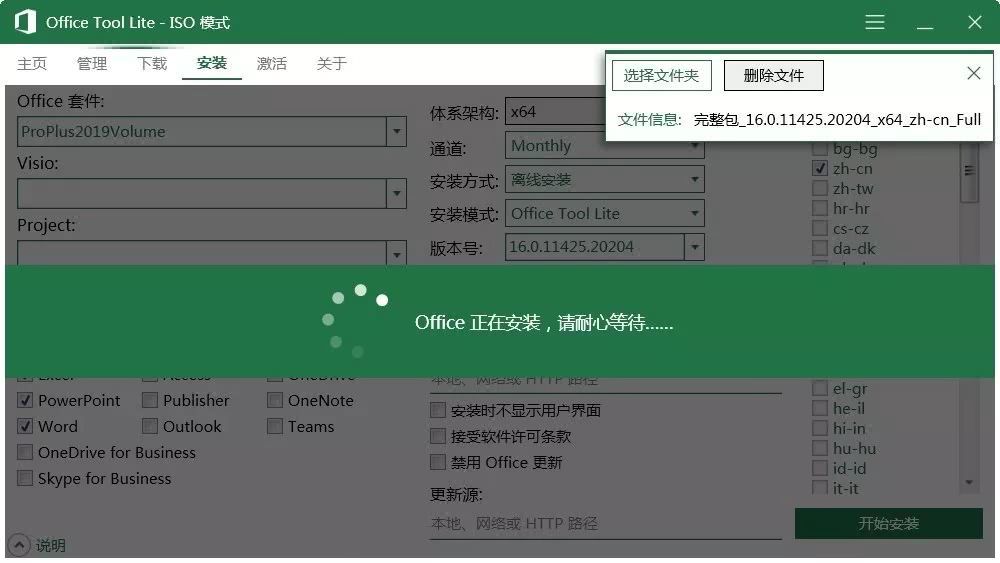Expand the 说明 panel with arrow icon

20,545
